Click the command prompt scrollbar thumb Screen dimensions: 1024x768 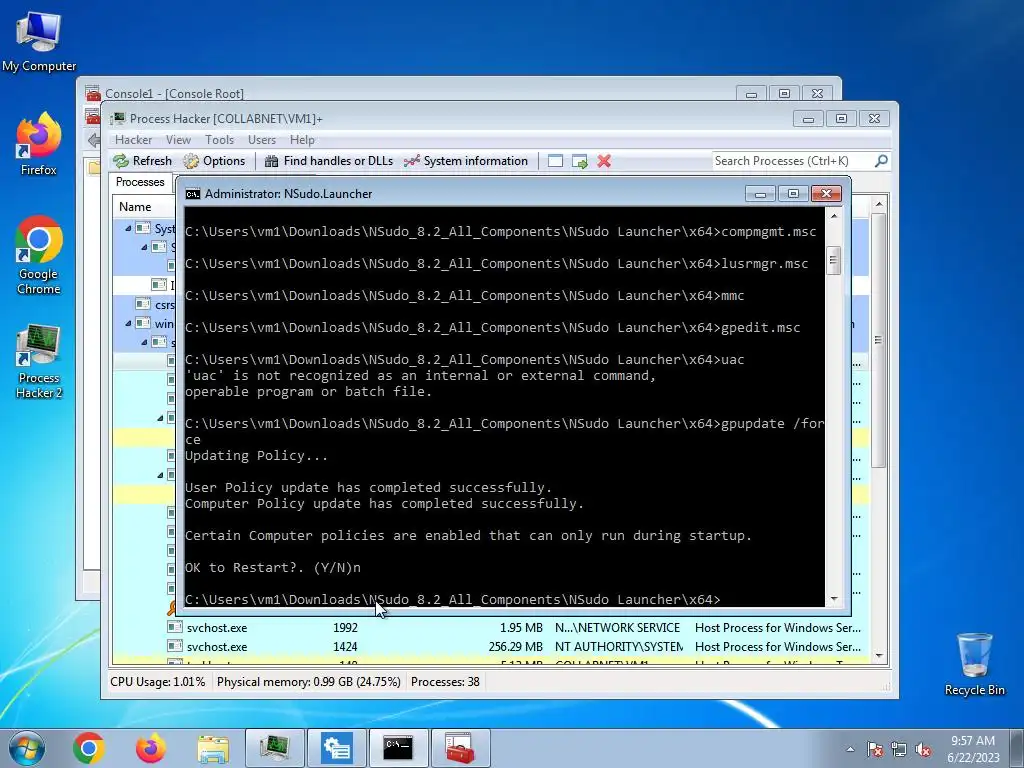pos(833,261)
